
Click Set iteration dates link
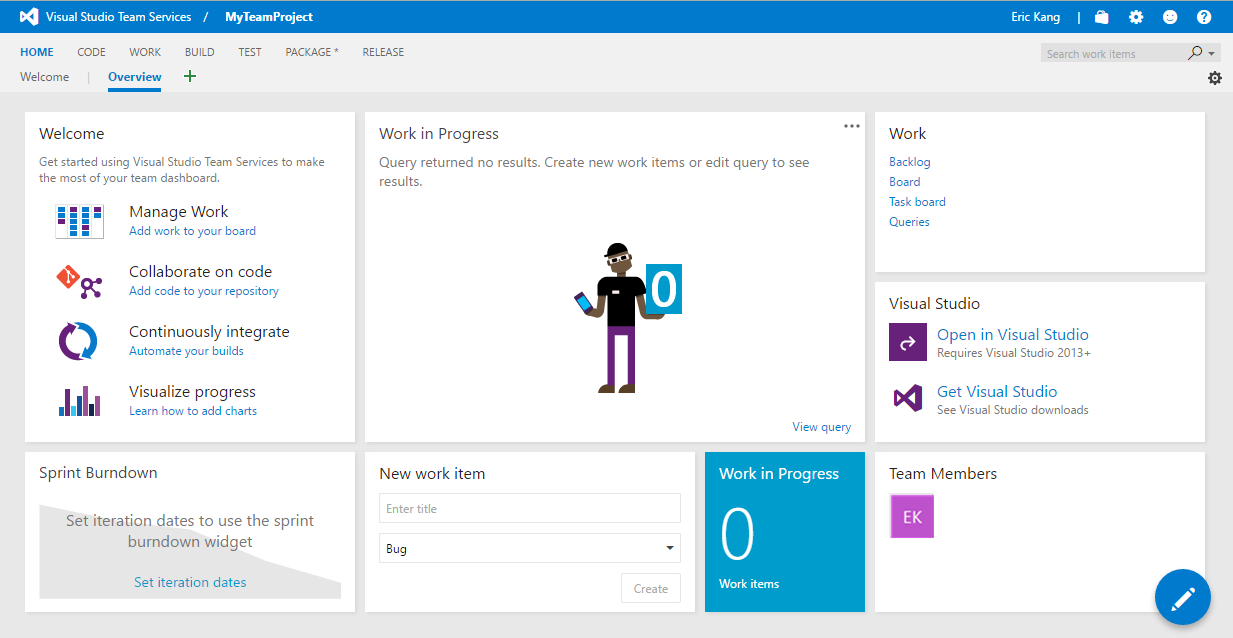(190, 582)
